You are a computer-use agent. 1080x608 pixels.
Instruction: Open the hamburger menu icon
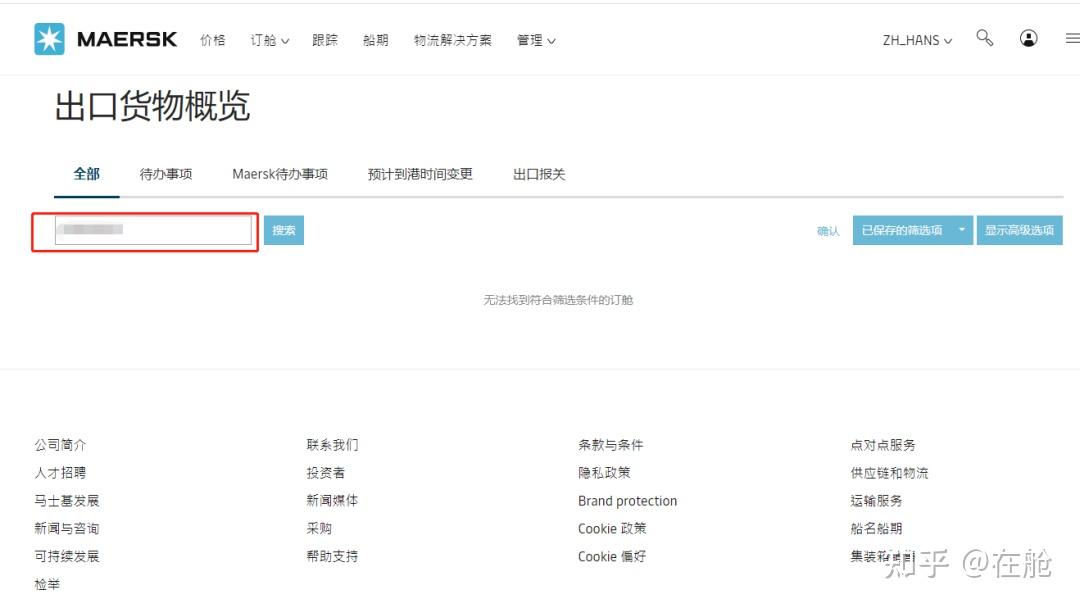tap(1071, 38)
